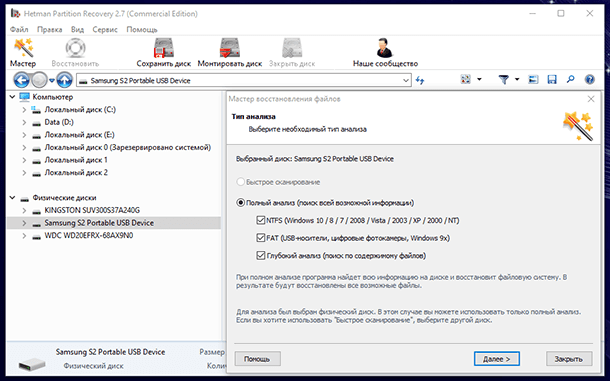The width and height of the screenshot is (610, 381).
Task: Collapse the Физические диски group
Action: pyautogui.click(x=12, y=198)
